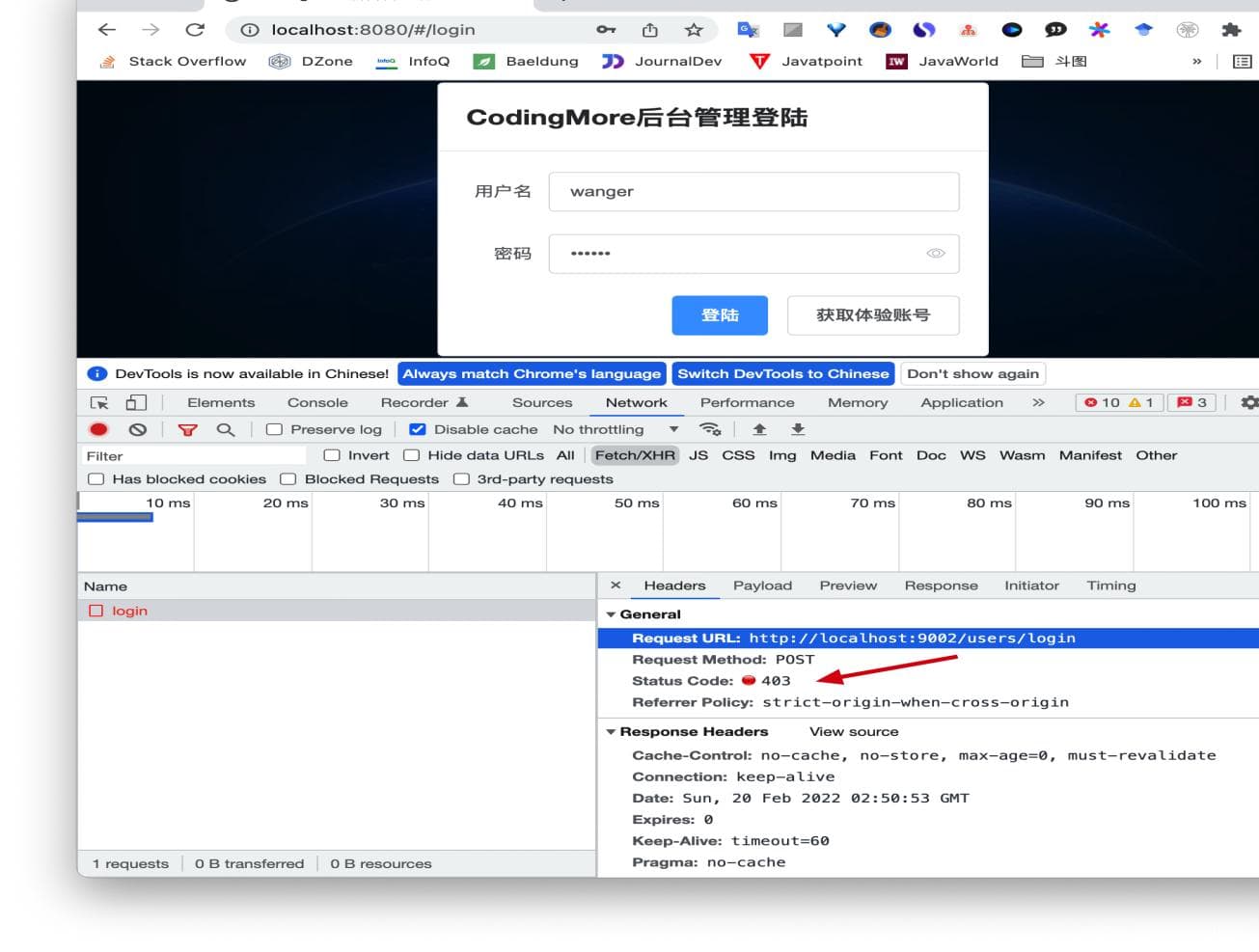Close the request details panel
The image size is (1259, 952).
[x=616, y=585]
